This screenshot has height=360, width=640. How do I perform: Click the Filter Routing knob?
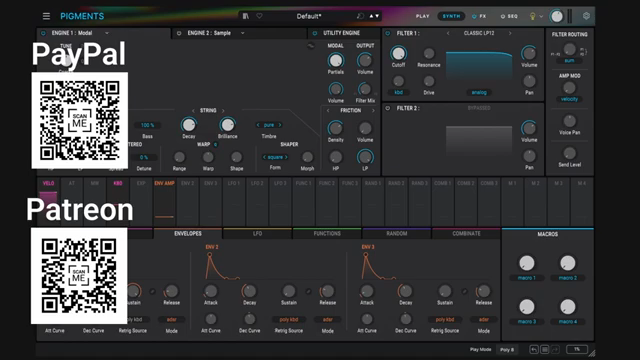(569, 49)
